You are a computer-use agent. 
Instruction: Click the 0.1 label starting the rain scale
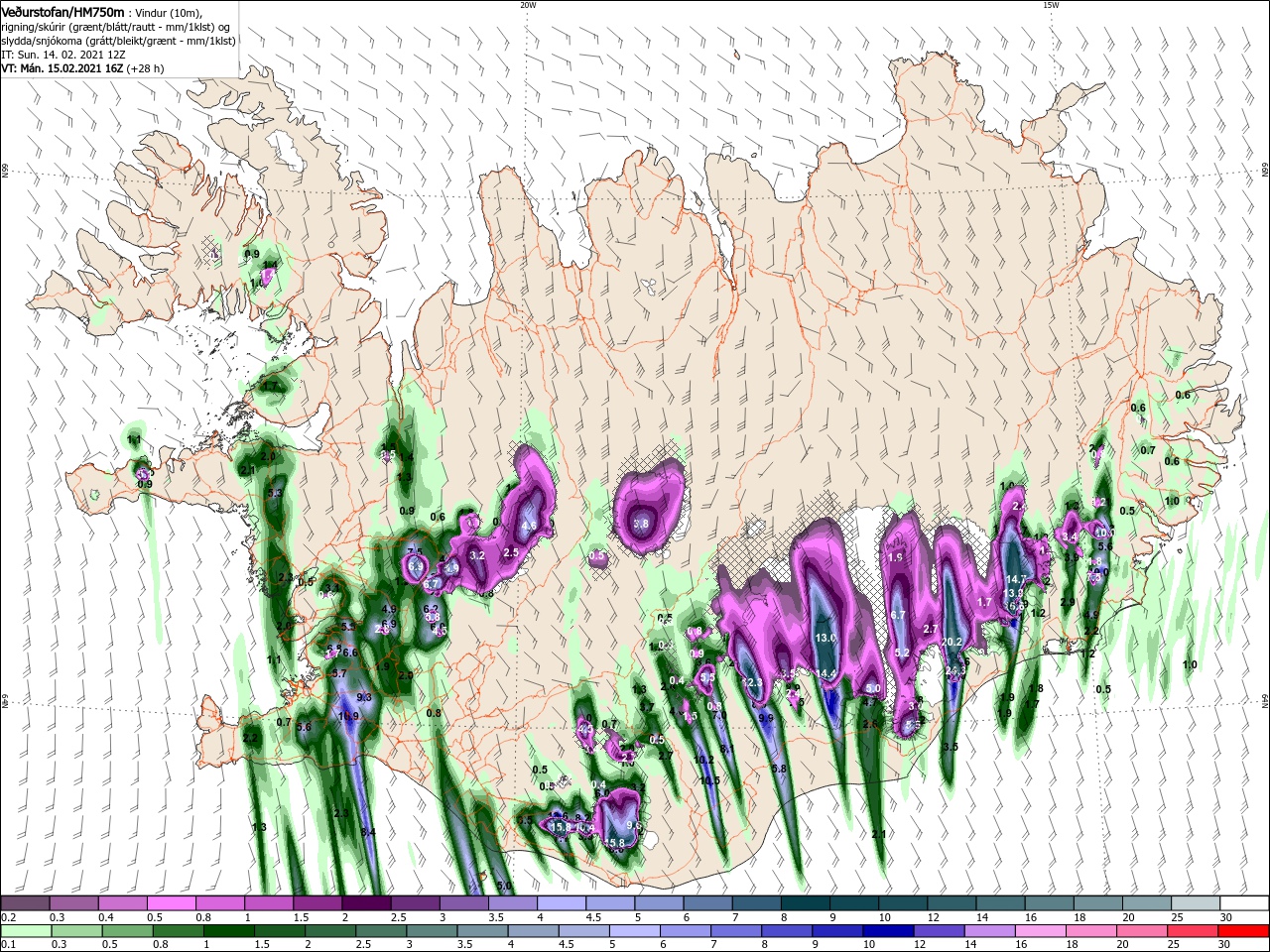click(9, 945)
